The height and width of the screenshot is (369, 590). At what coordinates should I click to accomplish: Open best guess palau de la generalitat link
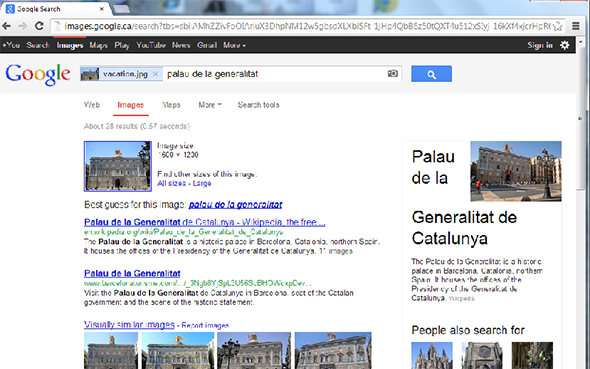(x=236, y=205)
